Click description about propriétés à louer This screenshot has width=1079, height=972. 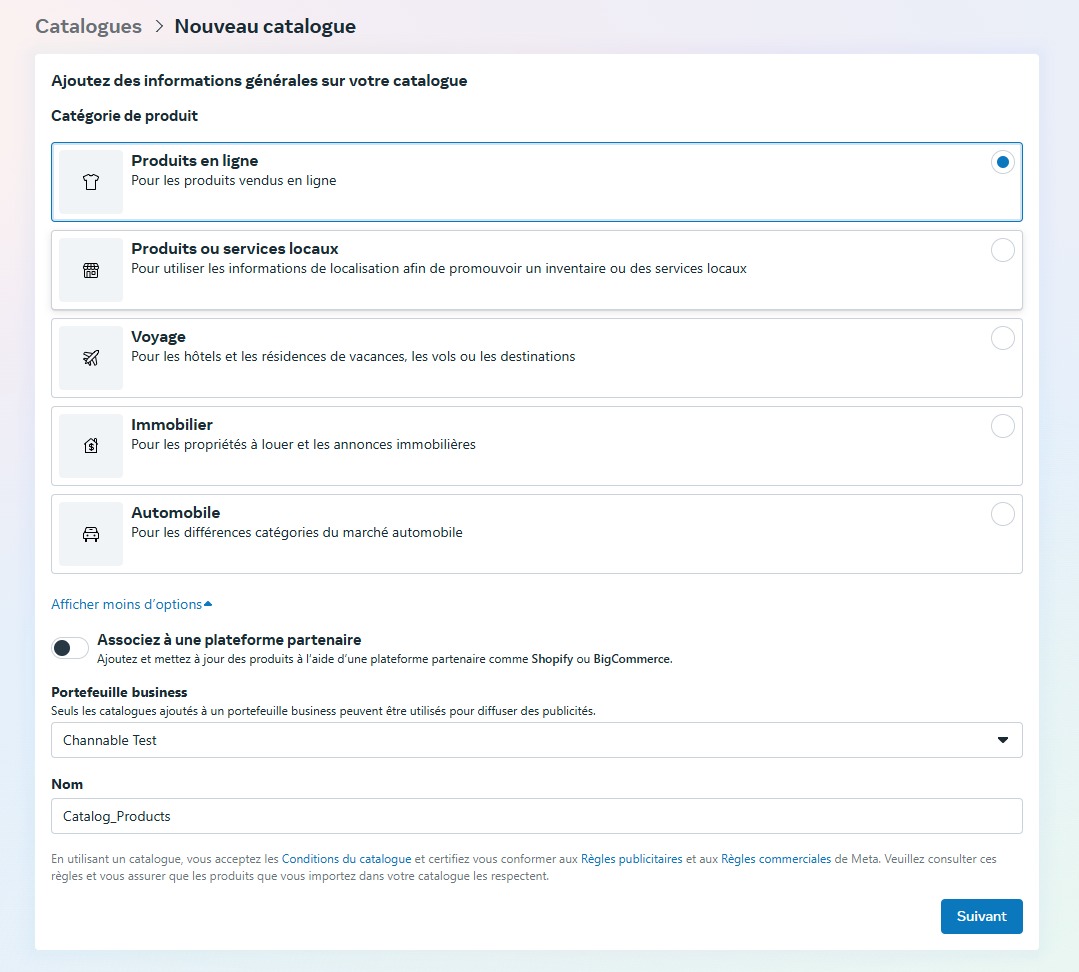303,444
